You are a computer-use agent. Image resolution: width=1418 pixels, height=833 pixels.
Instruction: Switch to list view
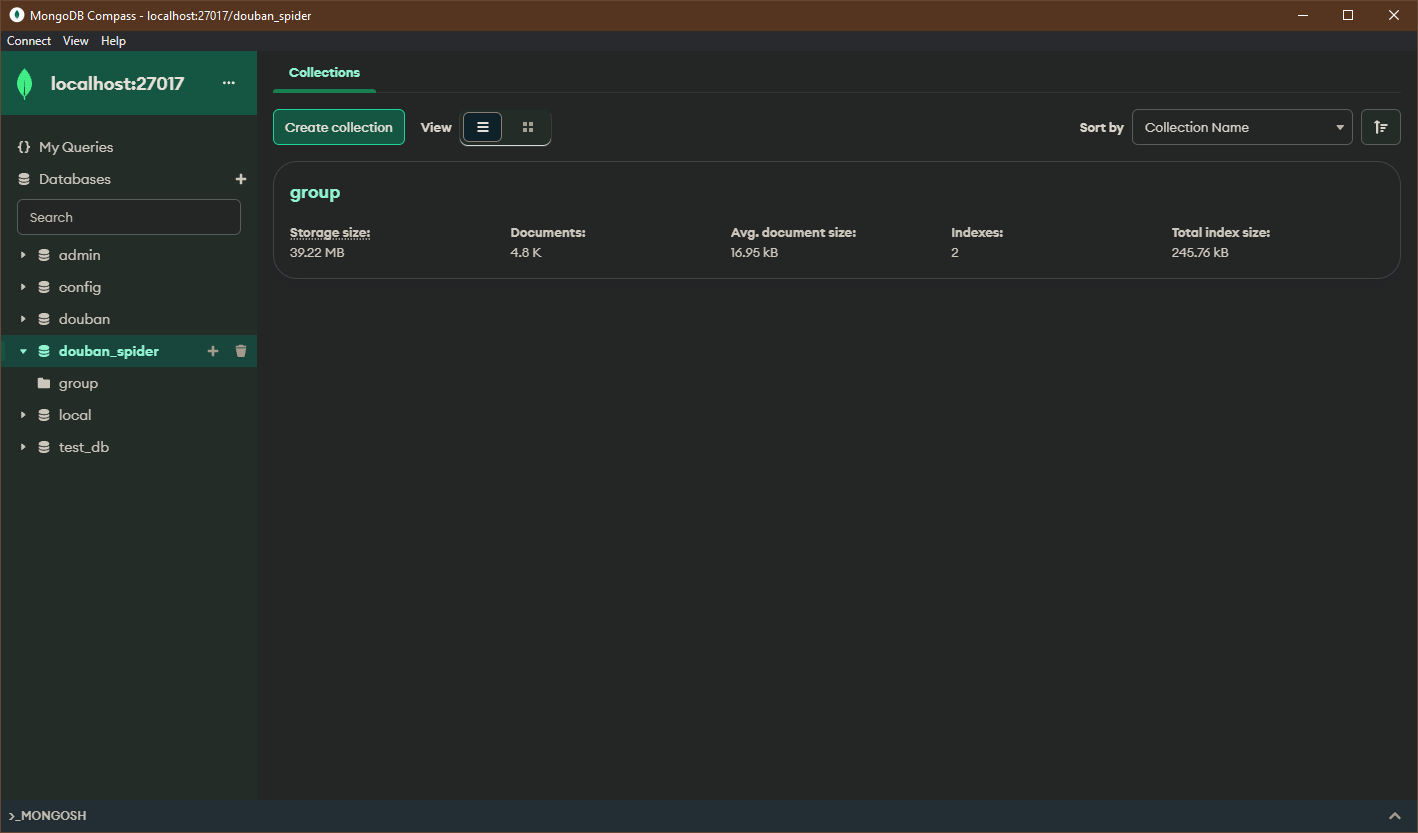[x=483, y=127]
